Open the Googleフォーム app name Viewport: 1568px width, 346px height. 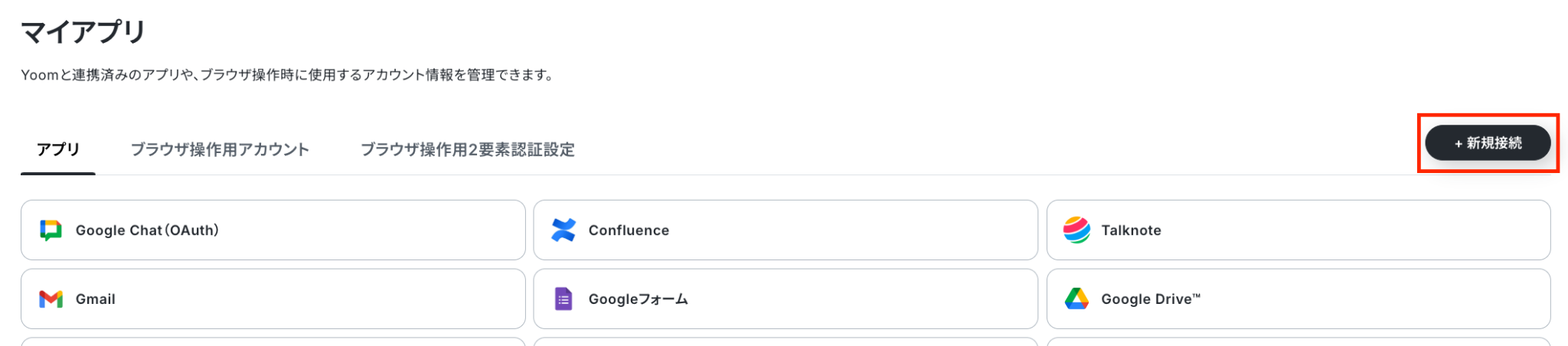[x=638, y=299]
